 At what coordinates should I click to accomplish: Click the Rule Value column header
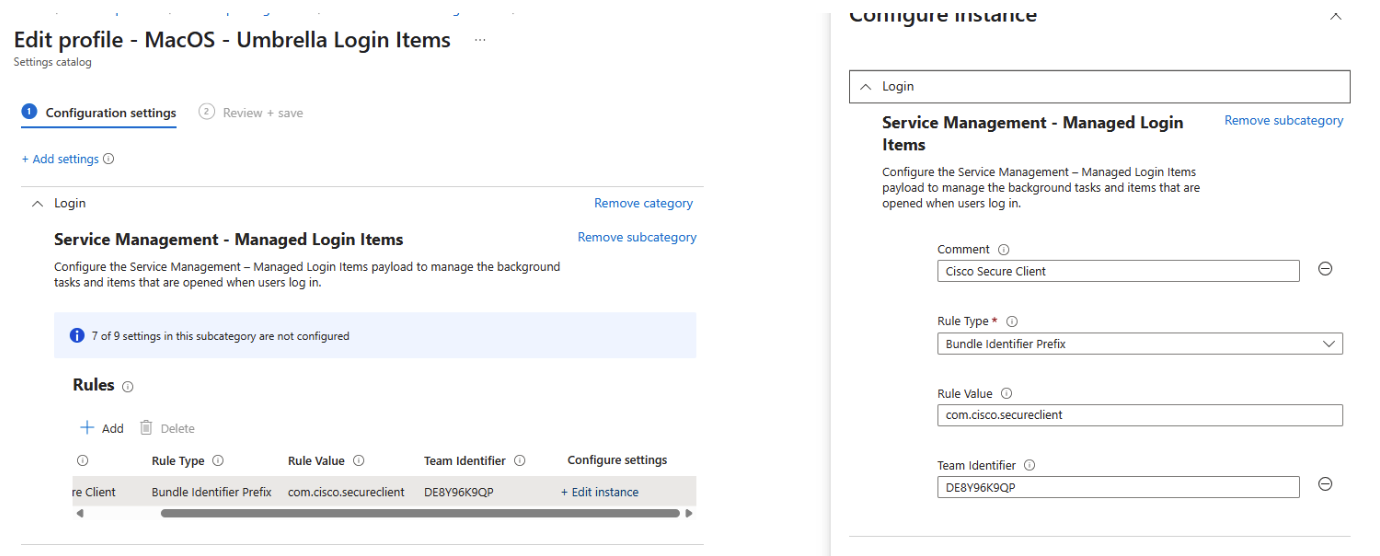coord(316,461)
